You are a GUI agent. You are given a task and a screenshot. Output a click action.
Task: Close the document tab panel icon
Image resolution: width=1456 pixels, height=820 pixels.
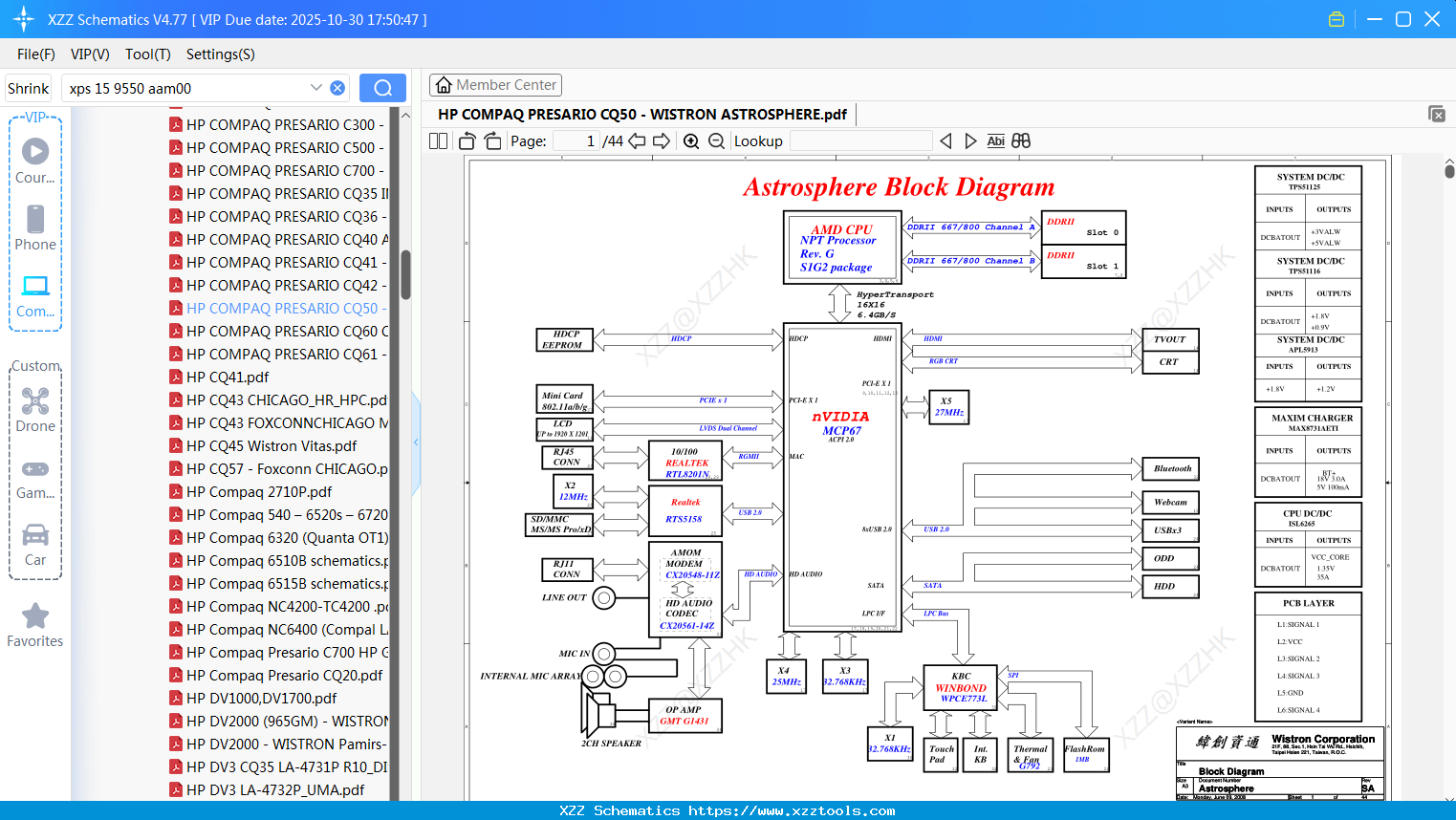(x=1437, y=114)
